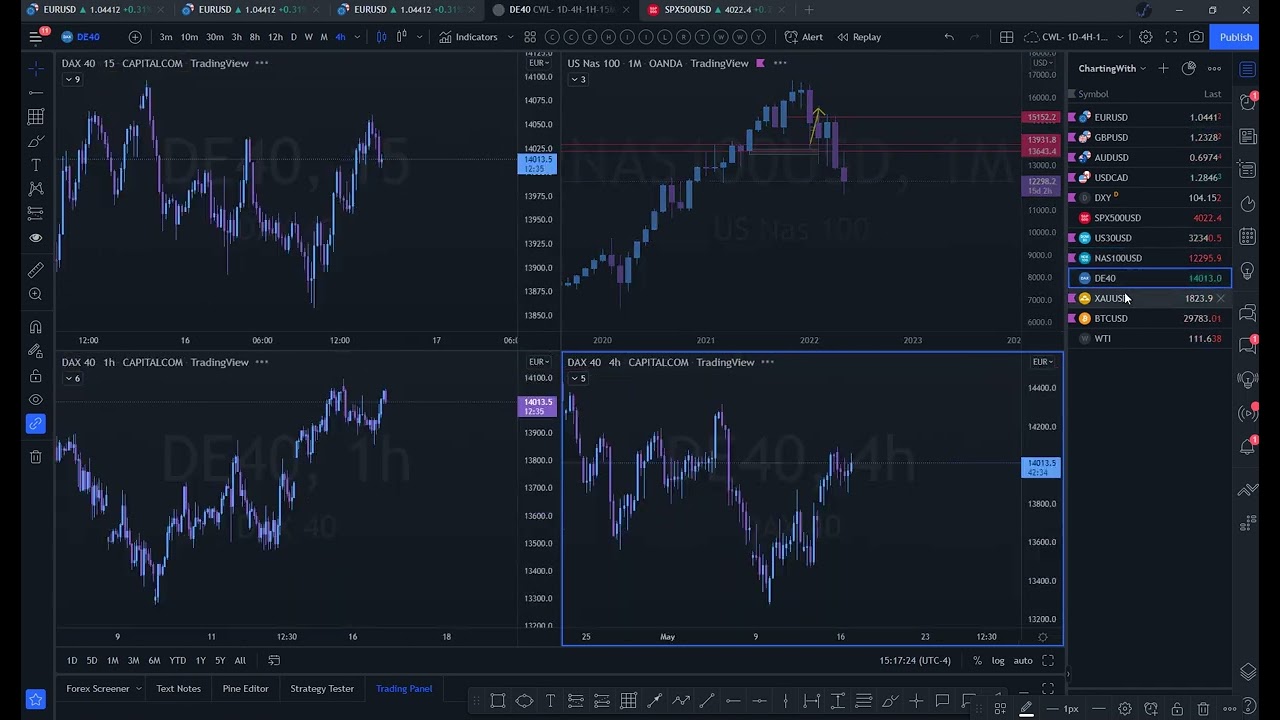Image resolution: width=1280 pixels, height=720 pixels.
Task: Expand the timeframe dropdown arrow after 4h
Action: [357, 37]
